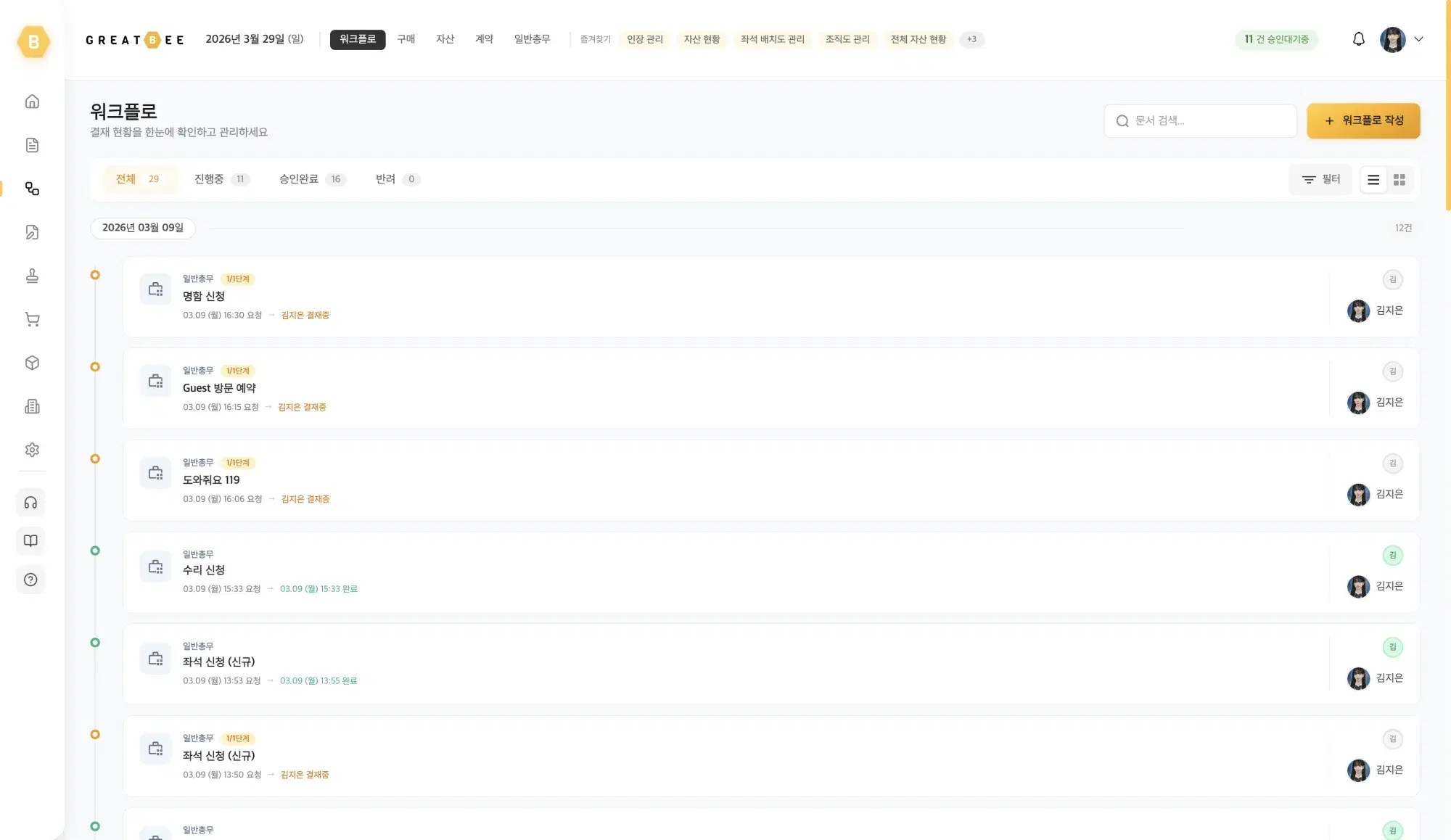This screenshot has height=840, width=1451.
Task: Click the notification bell icon
Action: pyautogui.click(x=1359, y=39)
